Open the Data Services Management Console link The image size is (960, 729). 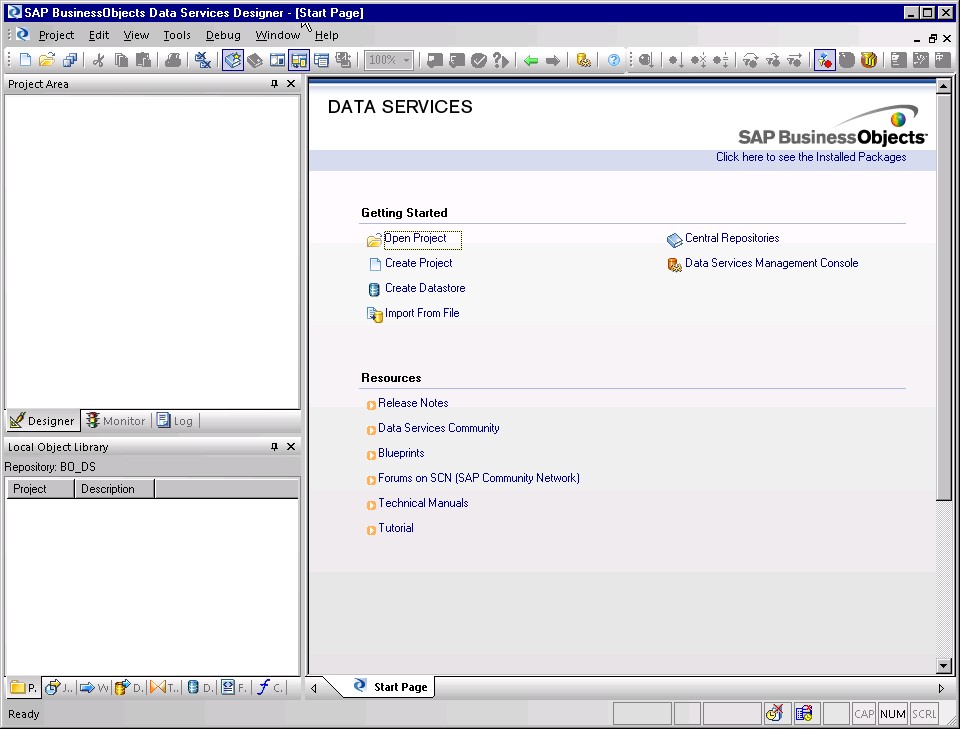coord(771,263)
